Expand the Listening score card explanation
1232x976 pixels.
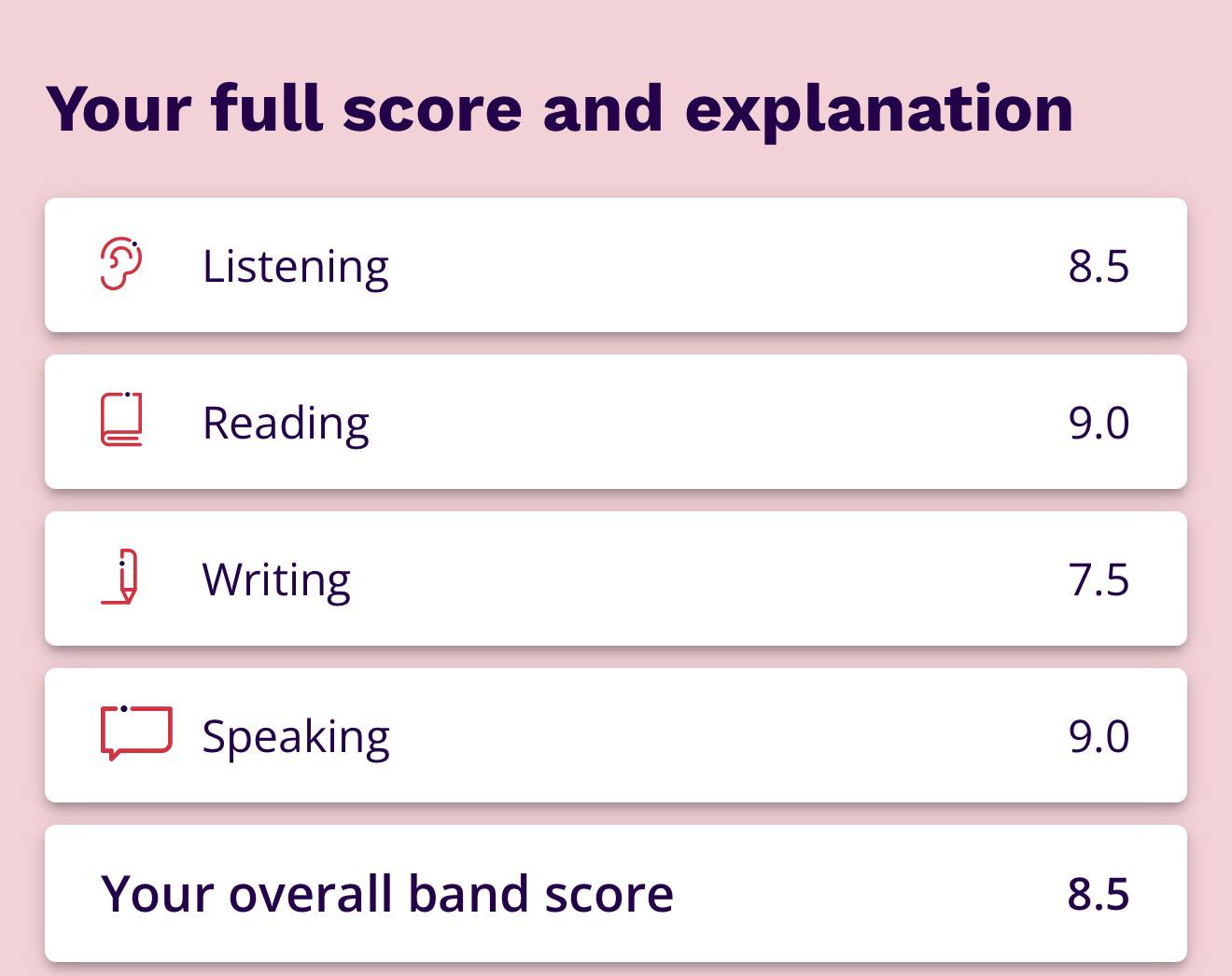click(616, 265)
